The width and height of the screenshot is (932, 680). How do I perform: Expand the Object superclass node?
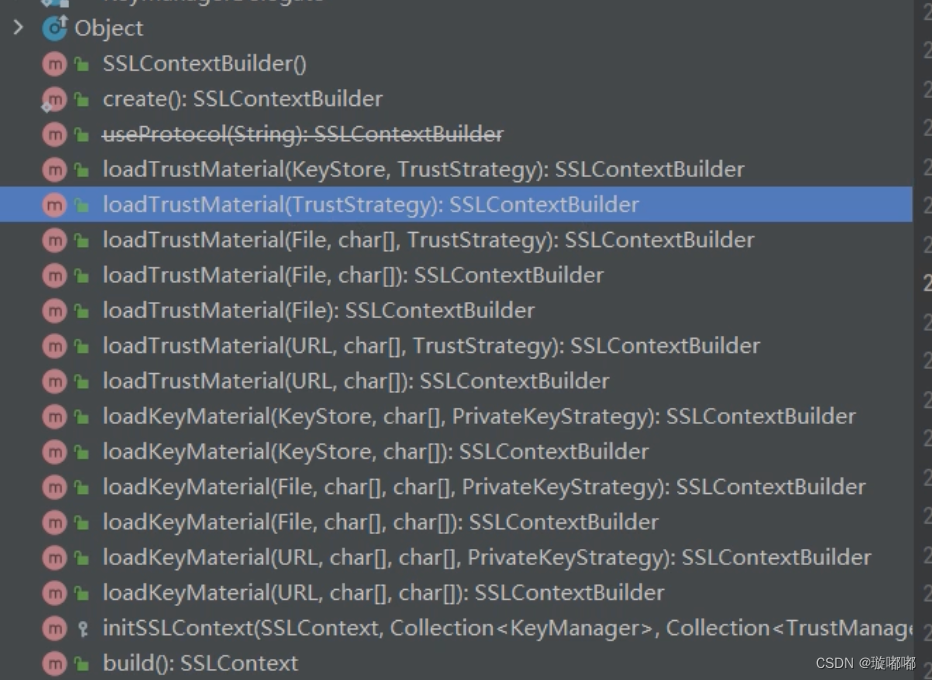pyautogui.click(x=18, y=28)
